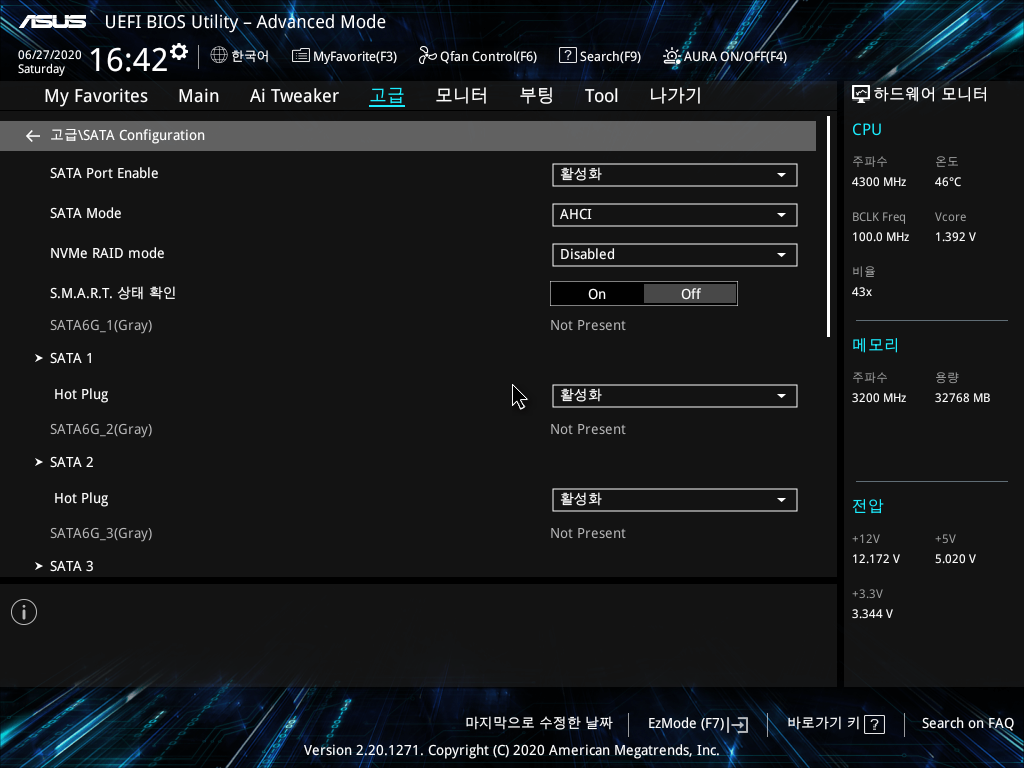
Task: Open Qfan Control fan icon
Action: [x=428, y=56]
